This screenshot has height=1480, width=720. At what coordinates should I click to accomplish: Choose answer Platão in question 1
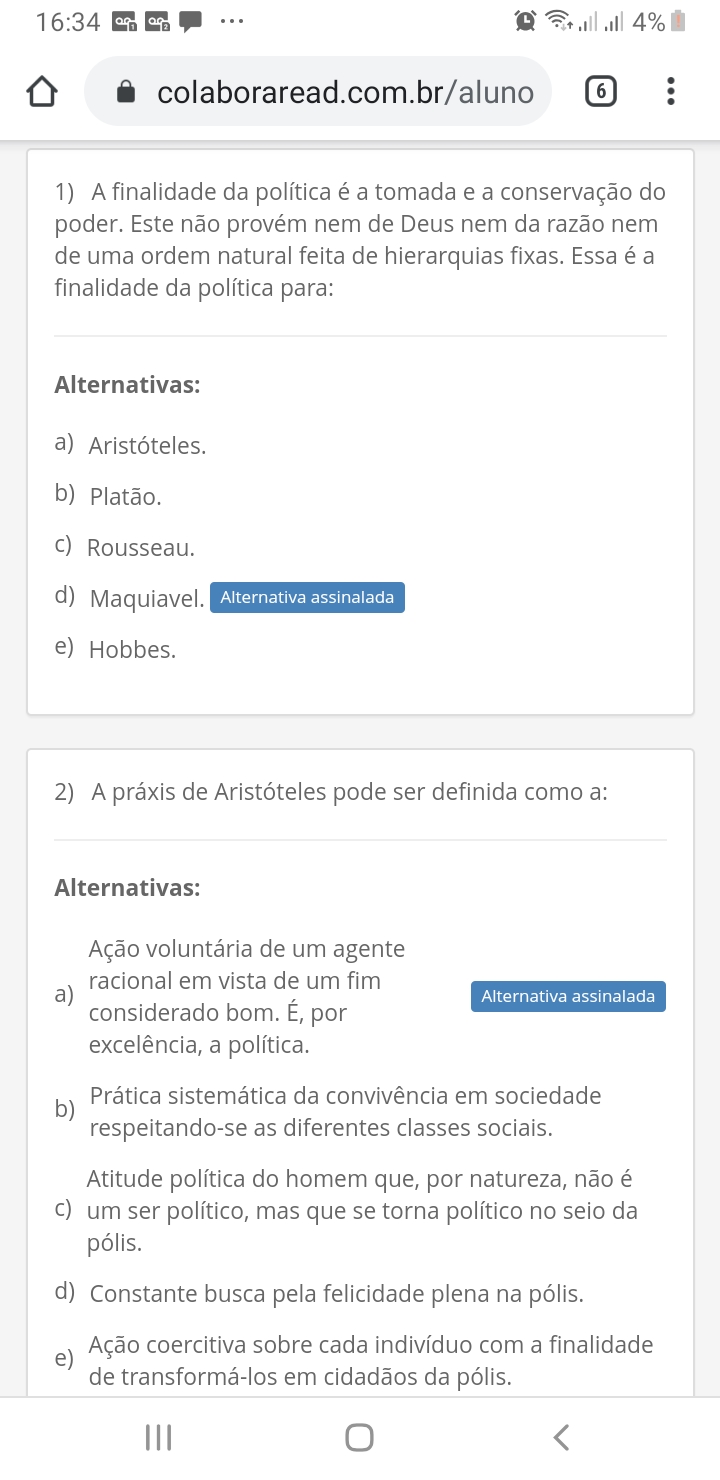click(125, 496)
